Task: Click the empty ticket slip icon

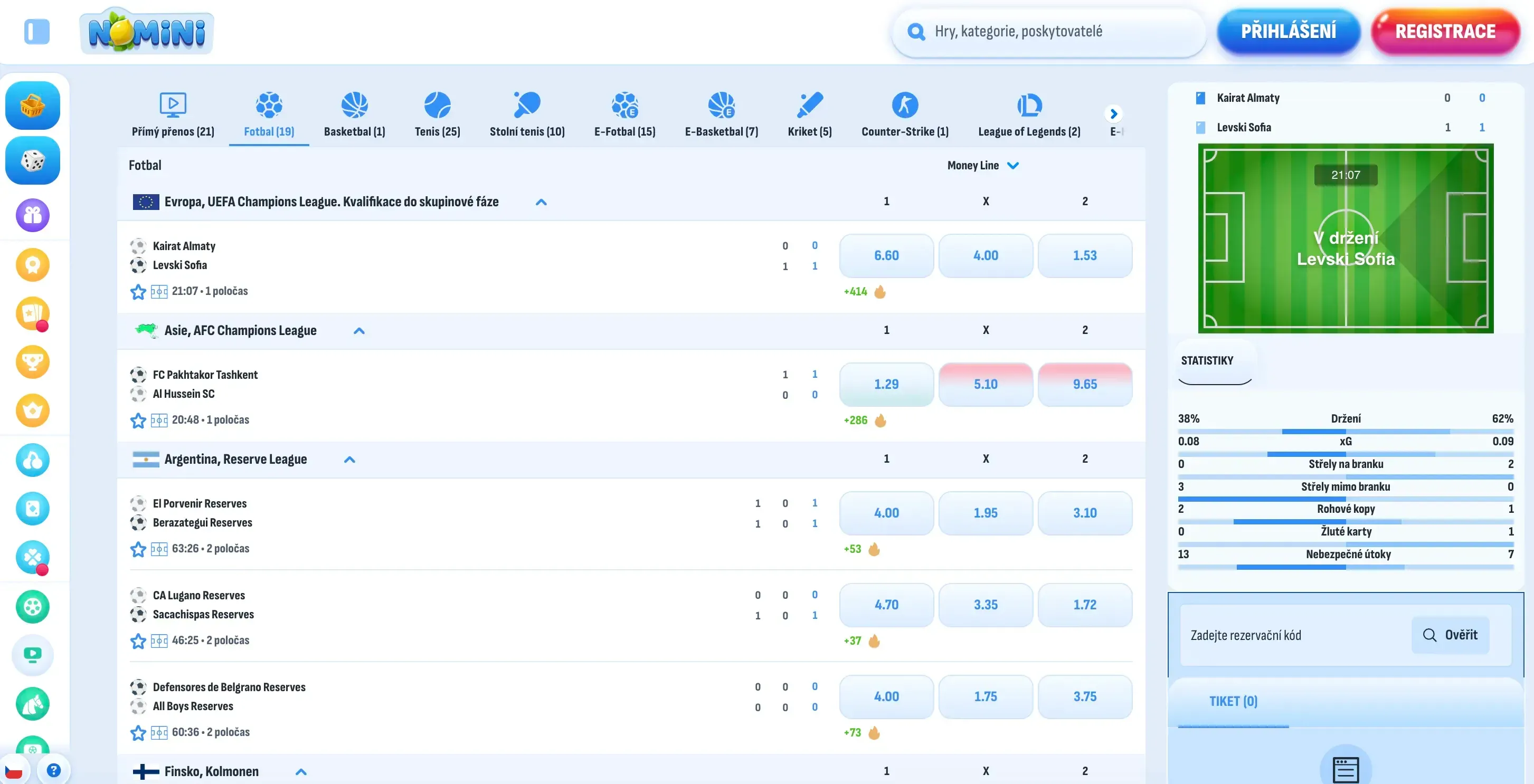Action: (x=1345, y=769)
